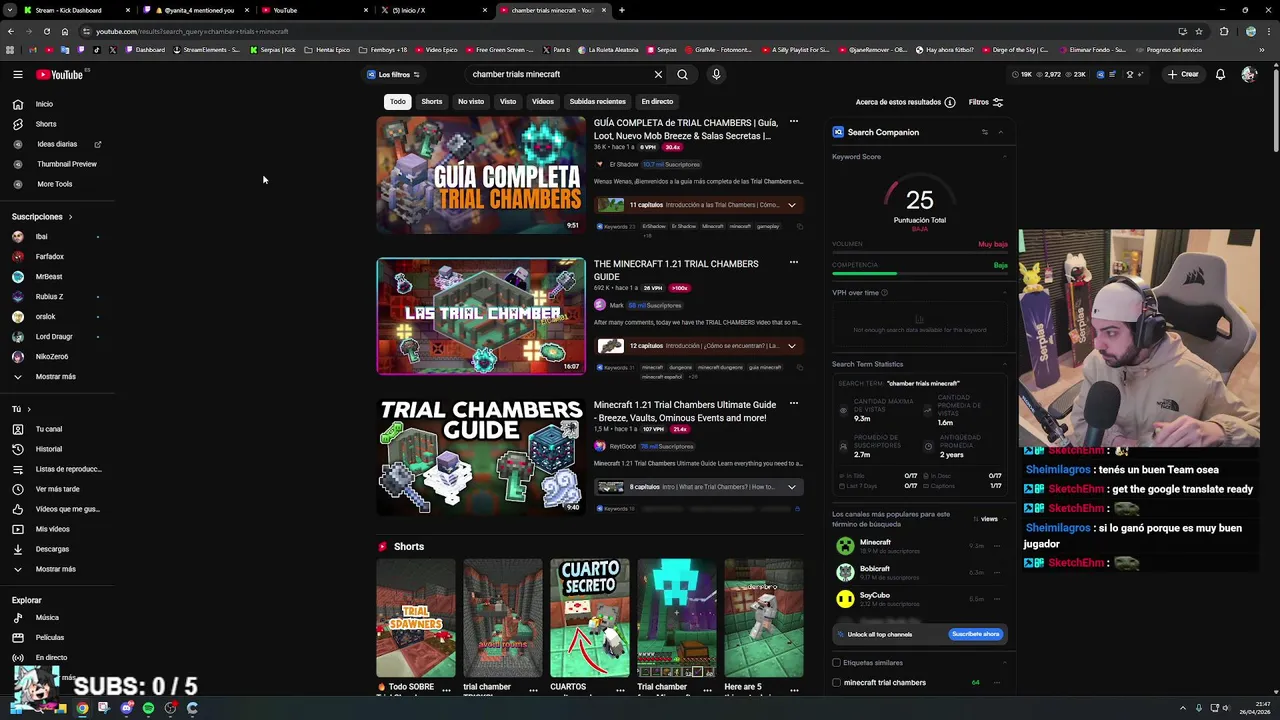Click into the YouTube search field
This screenshot has width=1280, height=720.
coord(560,74)
